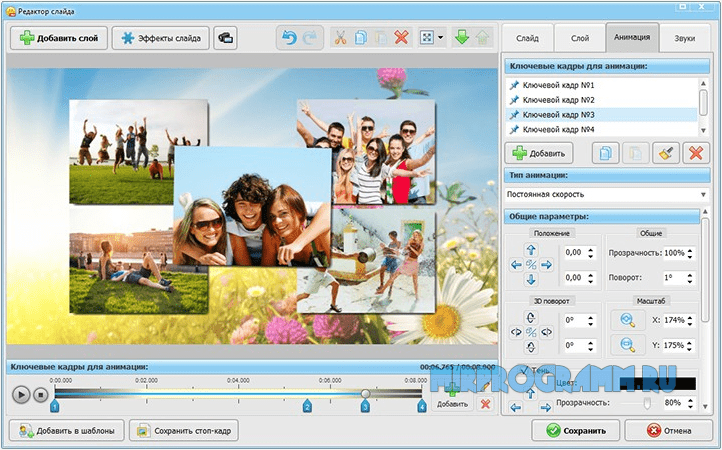Click the shadow transparency 80% spinner
722x450 pixels.
point(690,403)
